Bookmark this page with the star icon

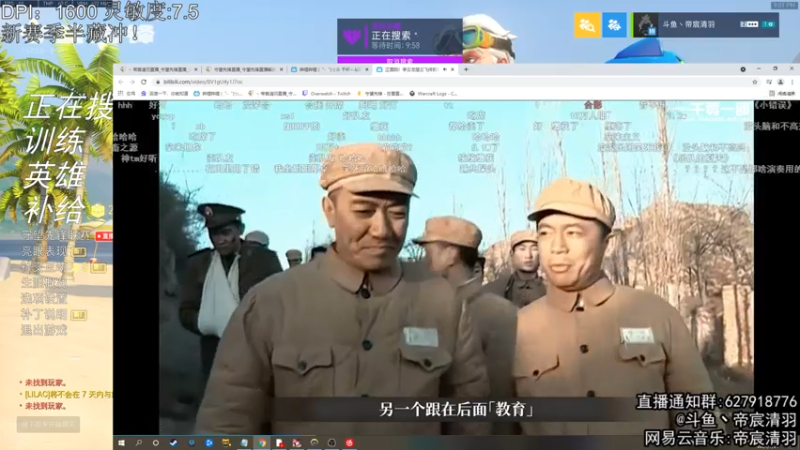click(x=755, y=82)
